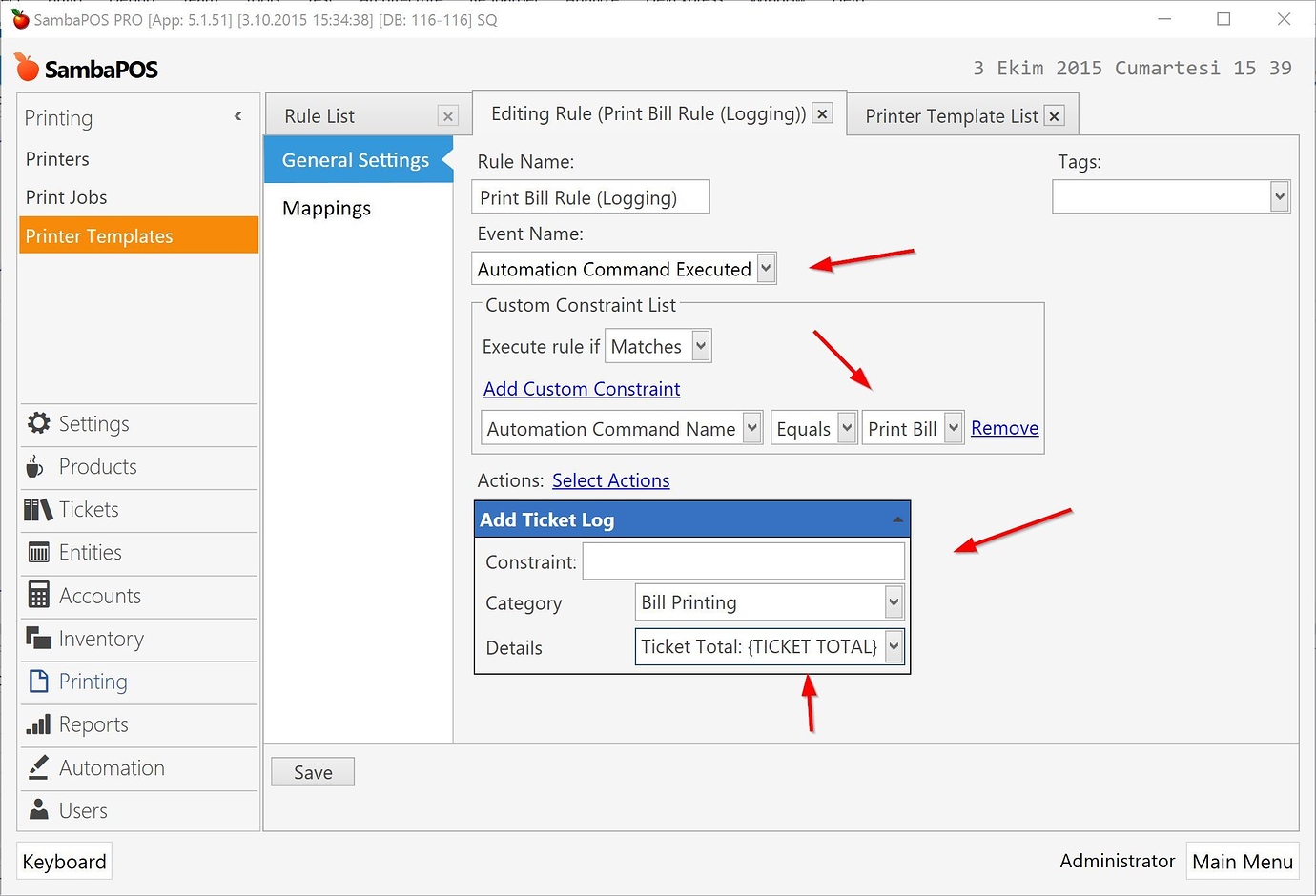Open the Entities module
Screen dimensions: 1316x896
pyautogui.click(x=91, y=552)
